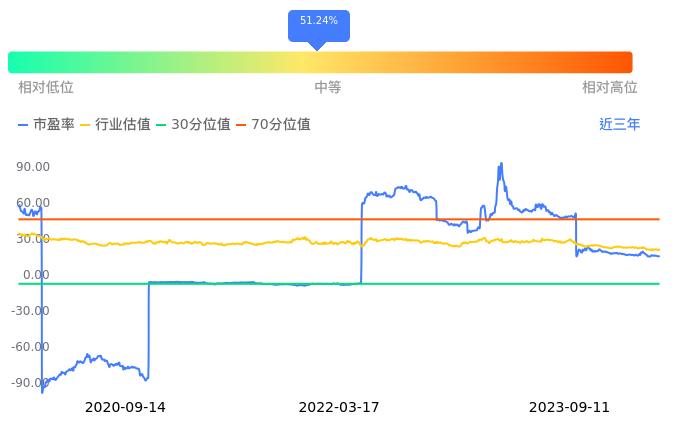This screenshot has height=442, width=686.
Task: Select the 相对低位 label
Action: click(46, 88)
